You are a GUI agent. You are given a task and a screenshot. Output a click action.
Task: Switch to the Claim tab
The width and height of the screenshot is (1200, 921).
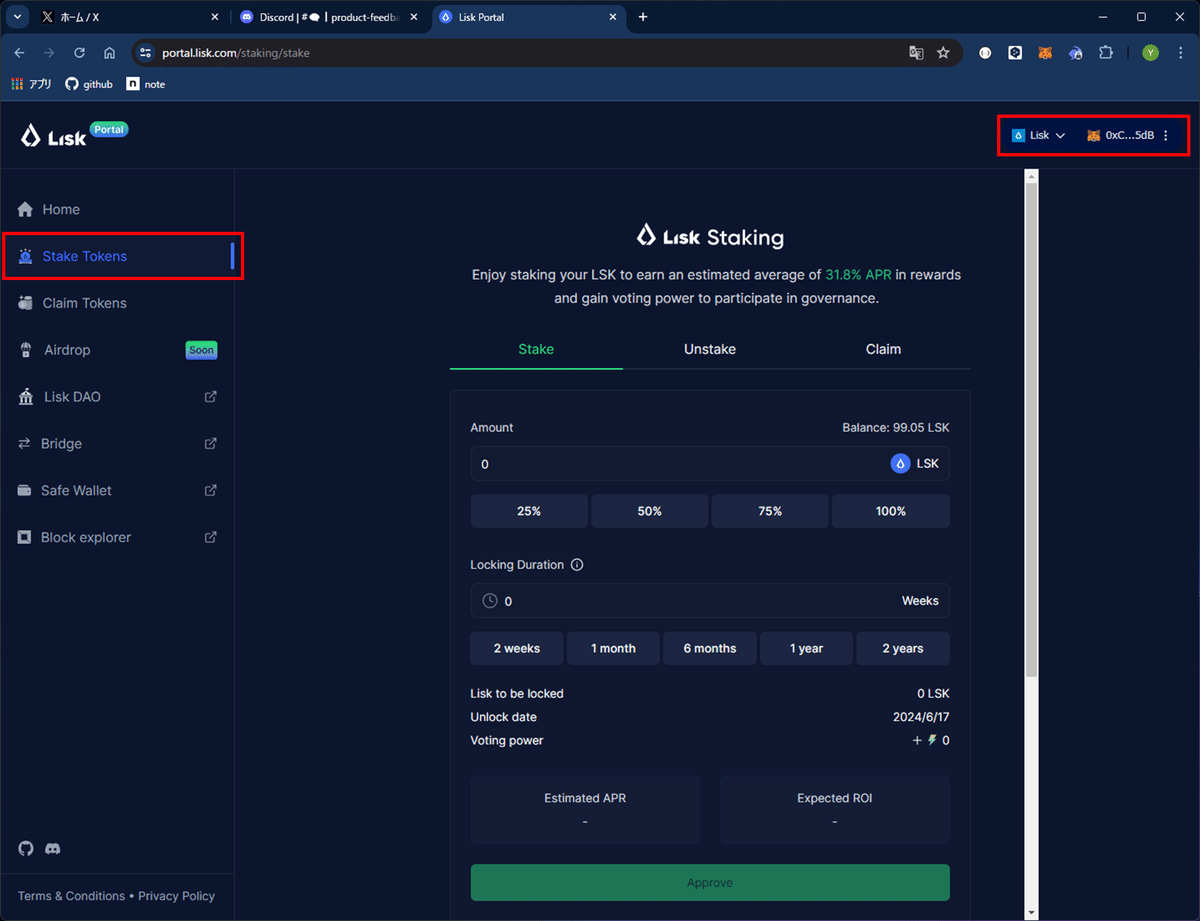[x=883, y=349]
